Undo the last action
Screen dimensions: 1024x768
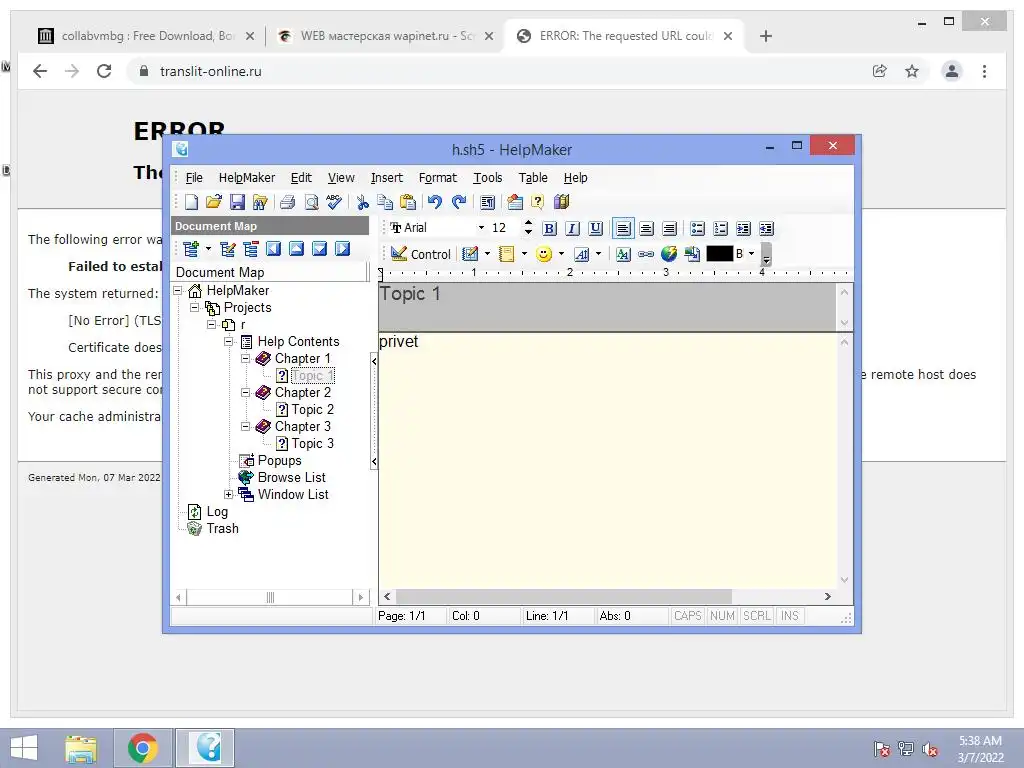435,202
